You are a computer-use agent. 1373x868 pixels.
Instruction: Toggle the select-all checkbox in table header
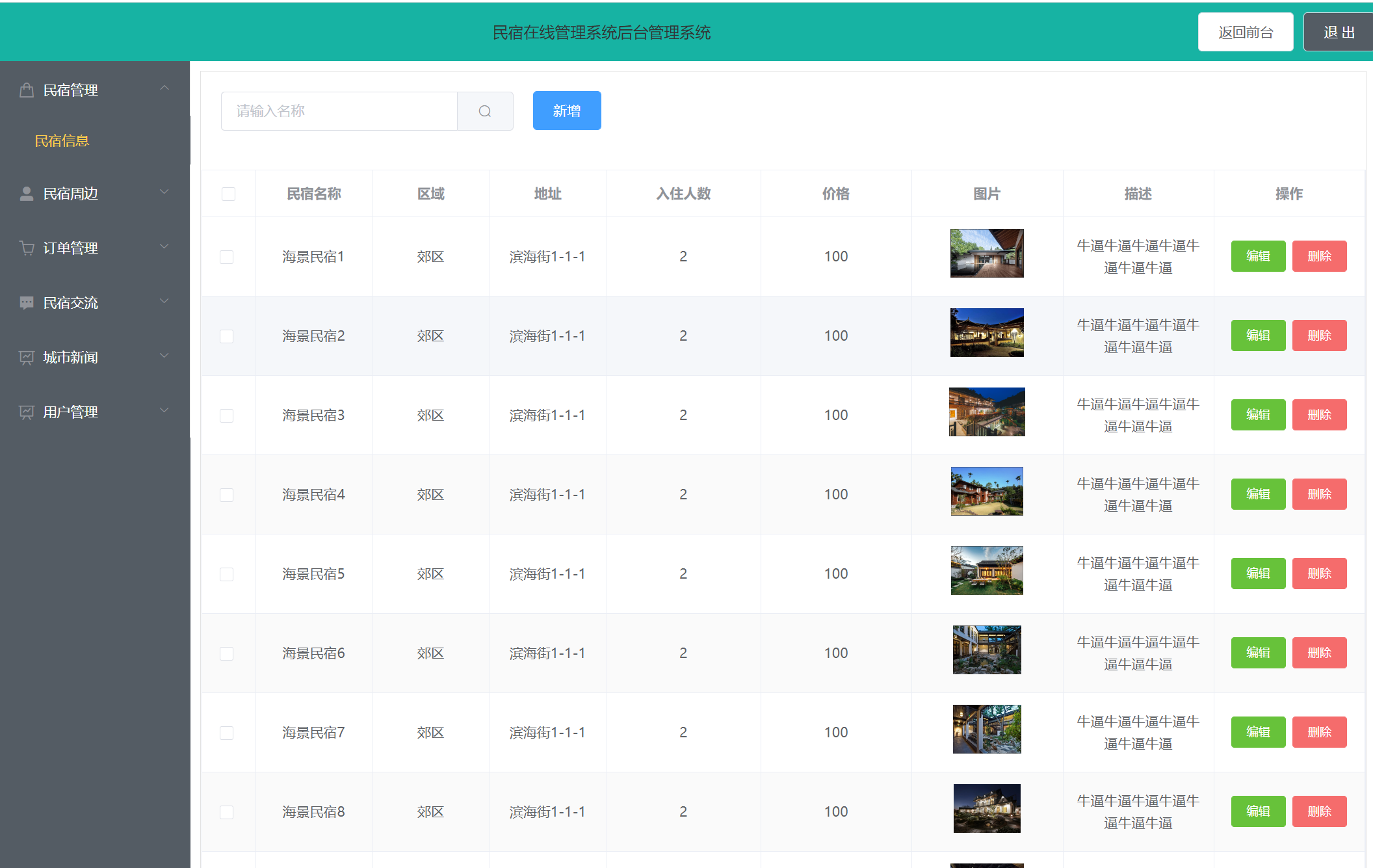(228, 194)
